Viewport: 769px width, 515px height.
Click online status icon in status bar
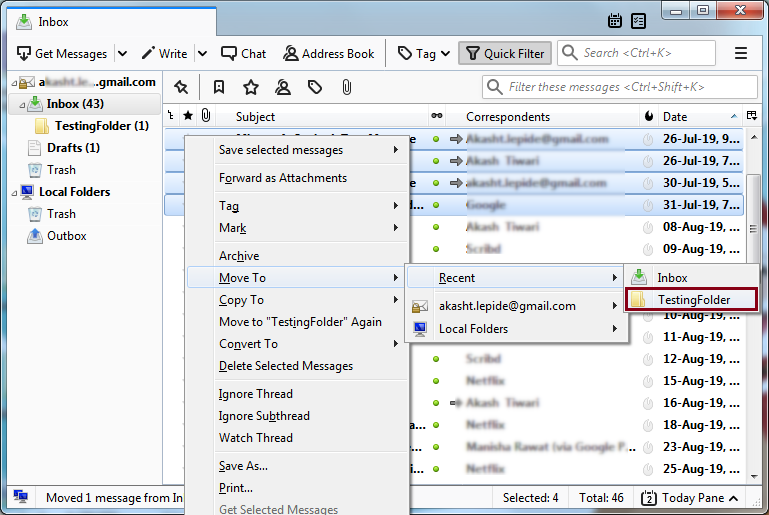pos(21,497)
